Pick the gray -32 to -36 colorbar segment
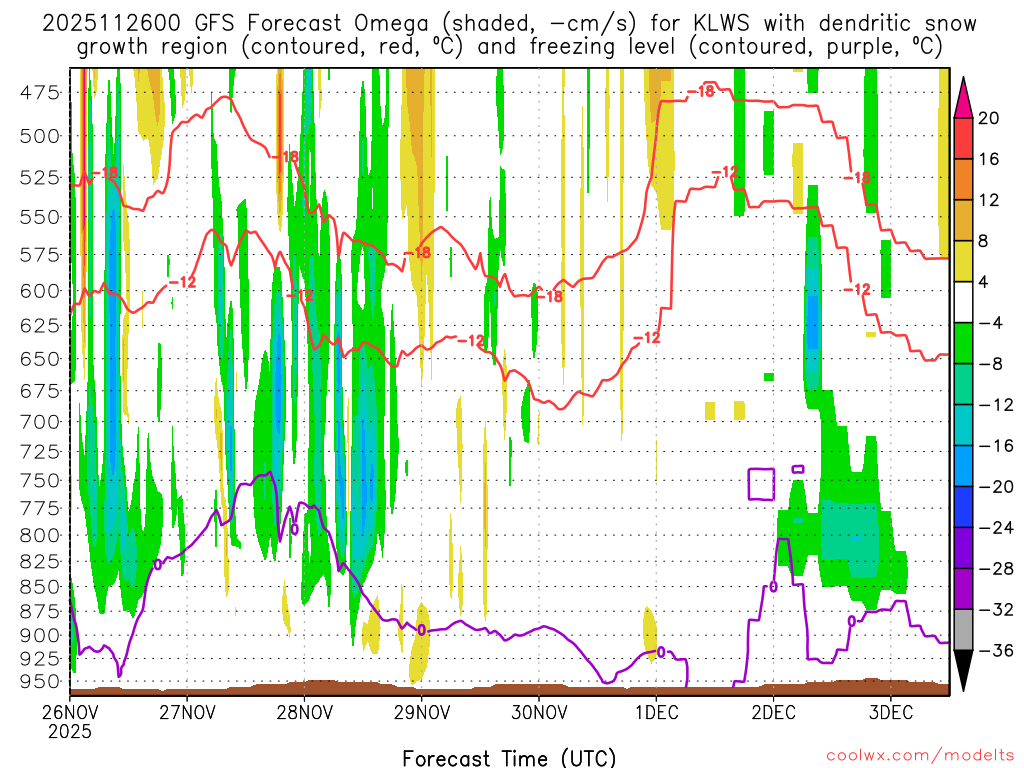This screenshot has height=768, width=1024. tap(963, 630)
